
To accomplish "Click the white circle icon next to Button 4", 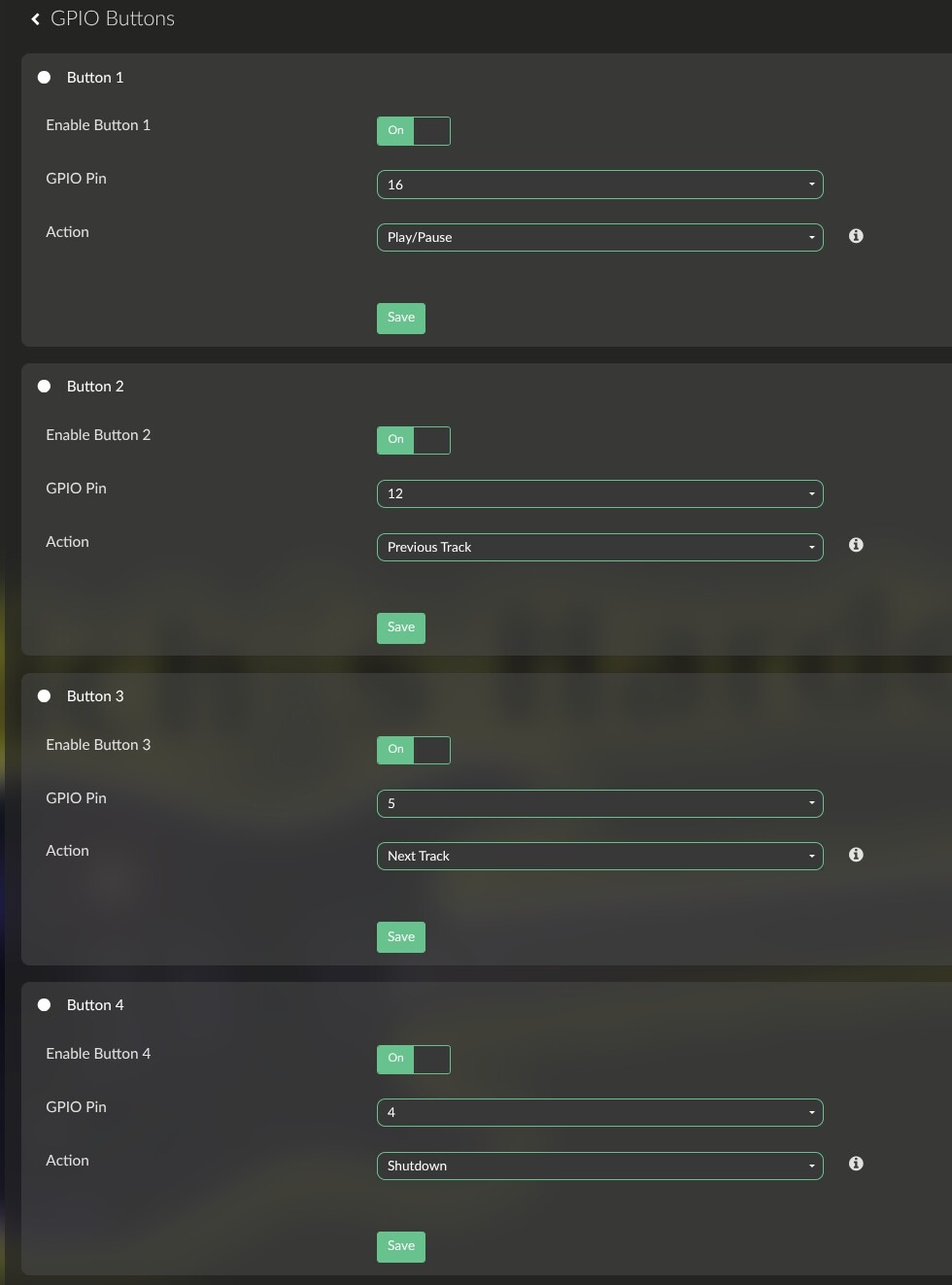I will point(44,1005).
